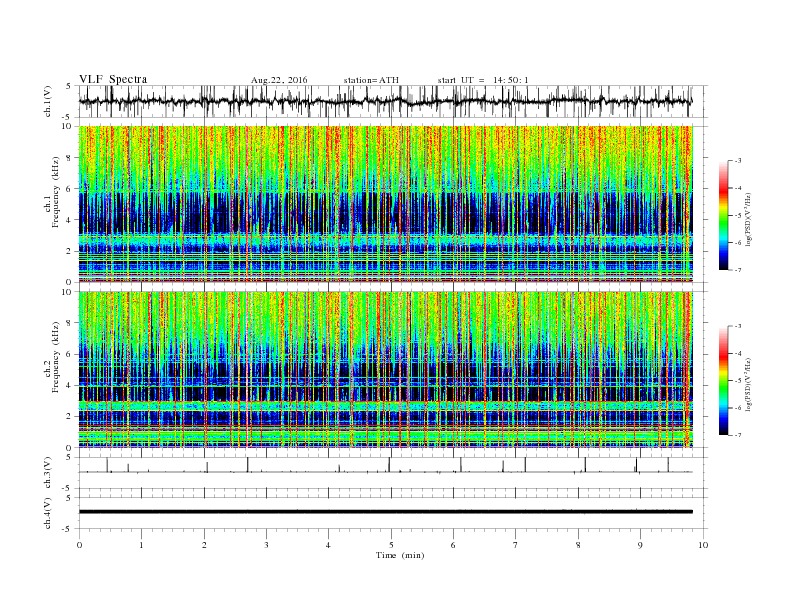This screenshot has height=612, width=792.
Task: Click the thick black ch.4 voltage trace
Action: coord(386,512)
